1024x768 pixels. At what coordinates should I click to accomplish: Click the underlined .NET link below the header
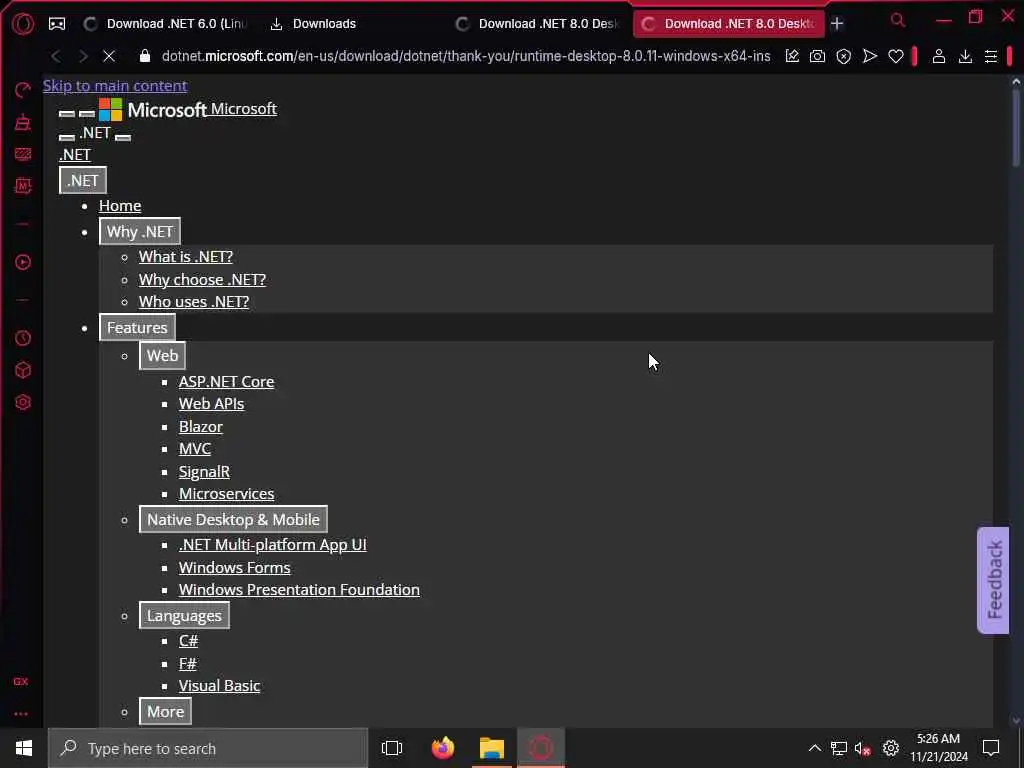75,155
